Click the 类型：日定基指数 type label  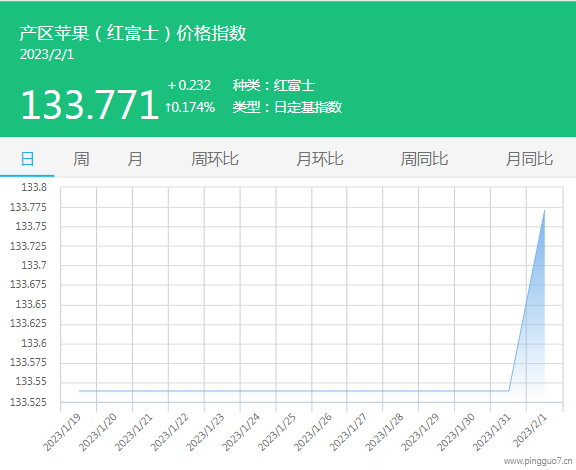click(287, 107)
